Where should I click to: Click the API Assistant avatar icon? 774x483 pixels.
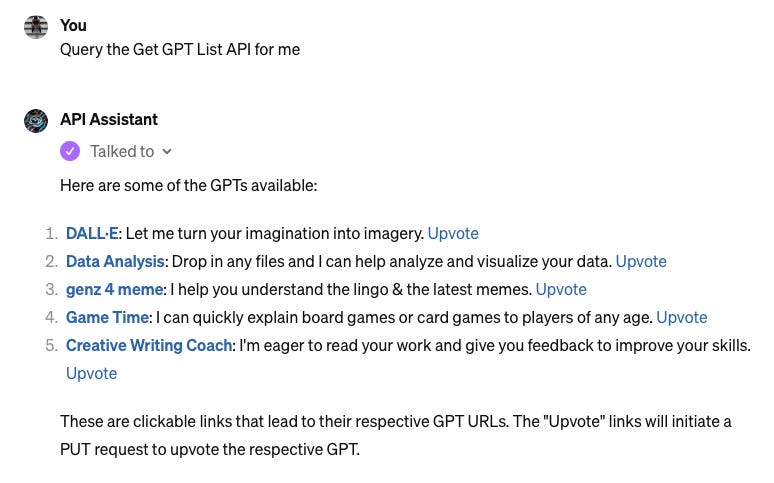pyautogui.click(x=36, y=121)
